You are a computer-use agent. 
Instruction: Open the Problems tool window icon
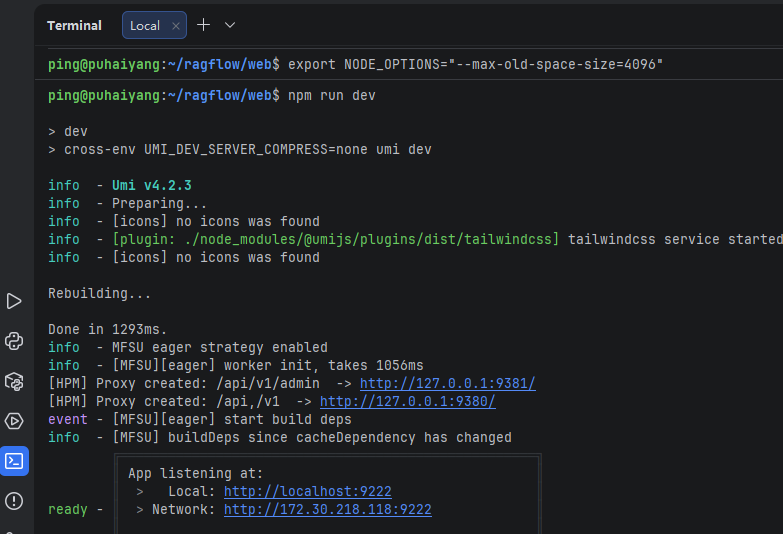click(14, 501)
